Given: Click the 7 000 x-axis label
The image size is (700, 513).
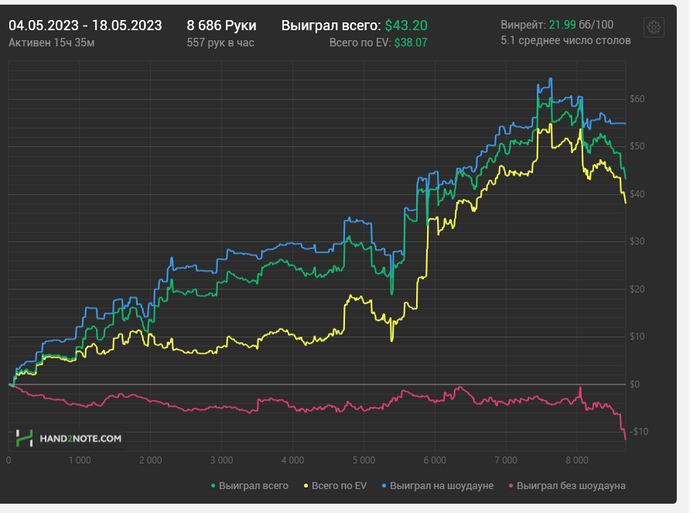Looking at the screenshot, I should pos(506,460).
